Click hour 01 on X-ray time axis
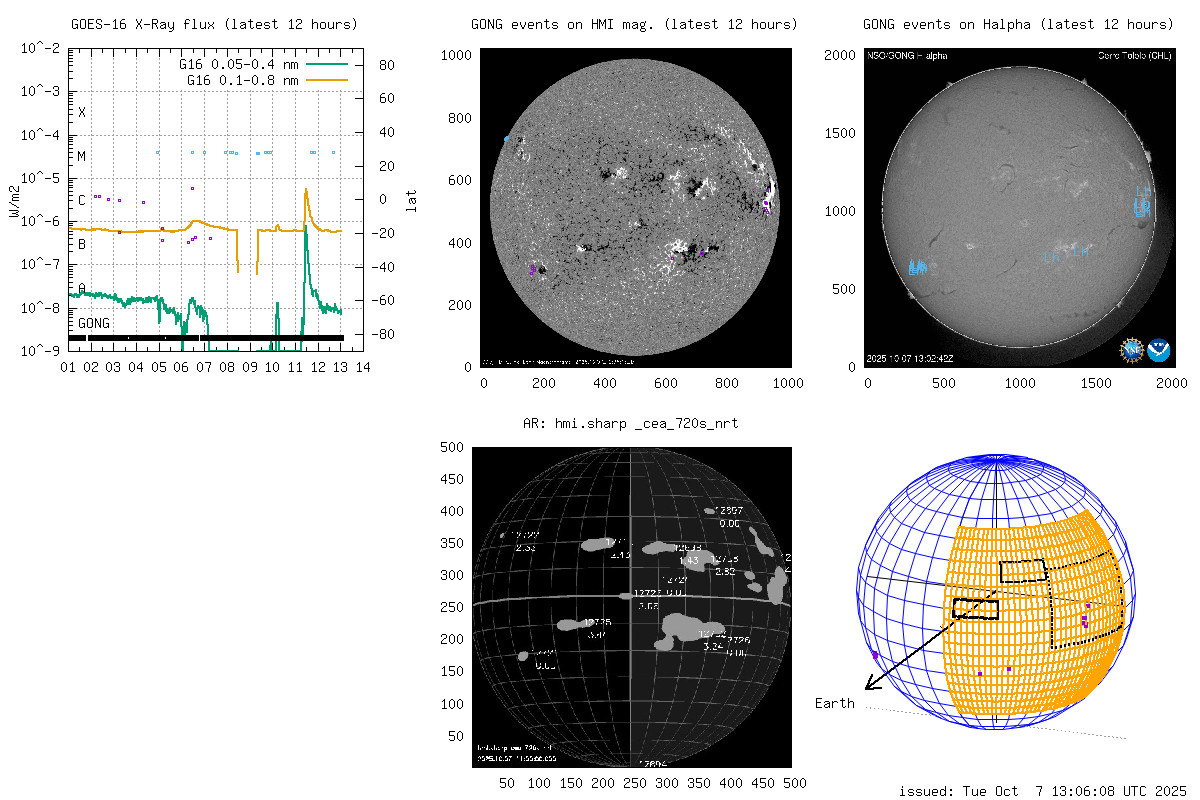Image resolution: width=1200 pixels, height=800 pixels. pyautogui.click(x=68, y=367)
